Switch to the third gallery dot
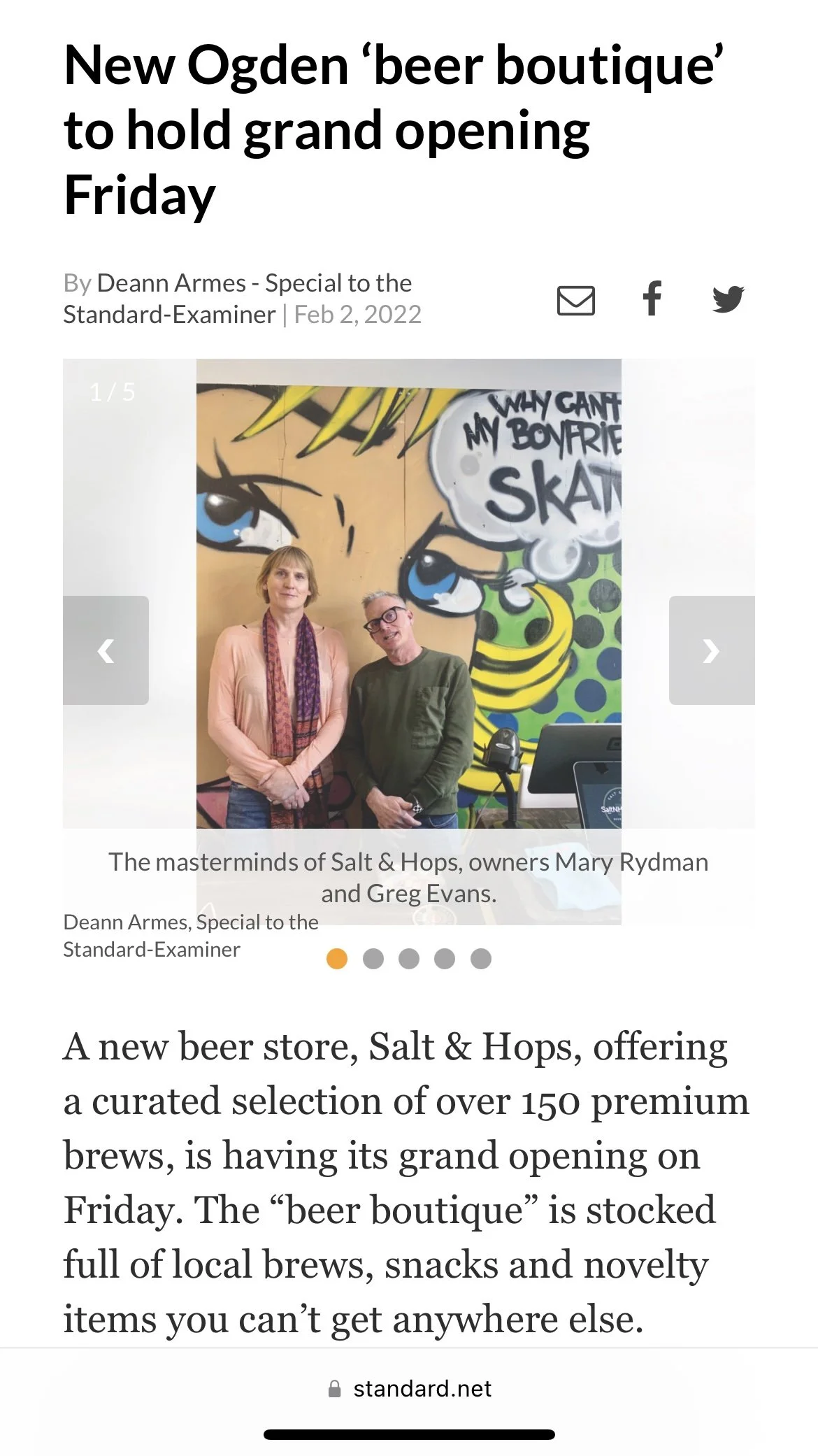The height and width of the screenshot is (1456, 818). click(x=409, y=958)
